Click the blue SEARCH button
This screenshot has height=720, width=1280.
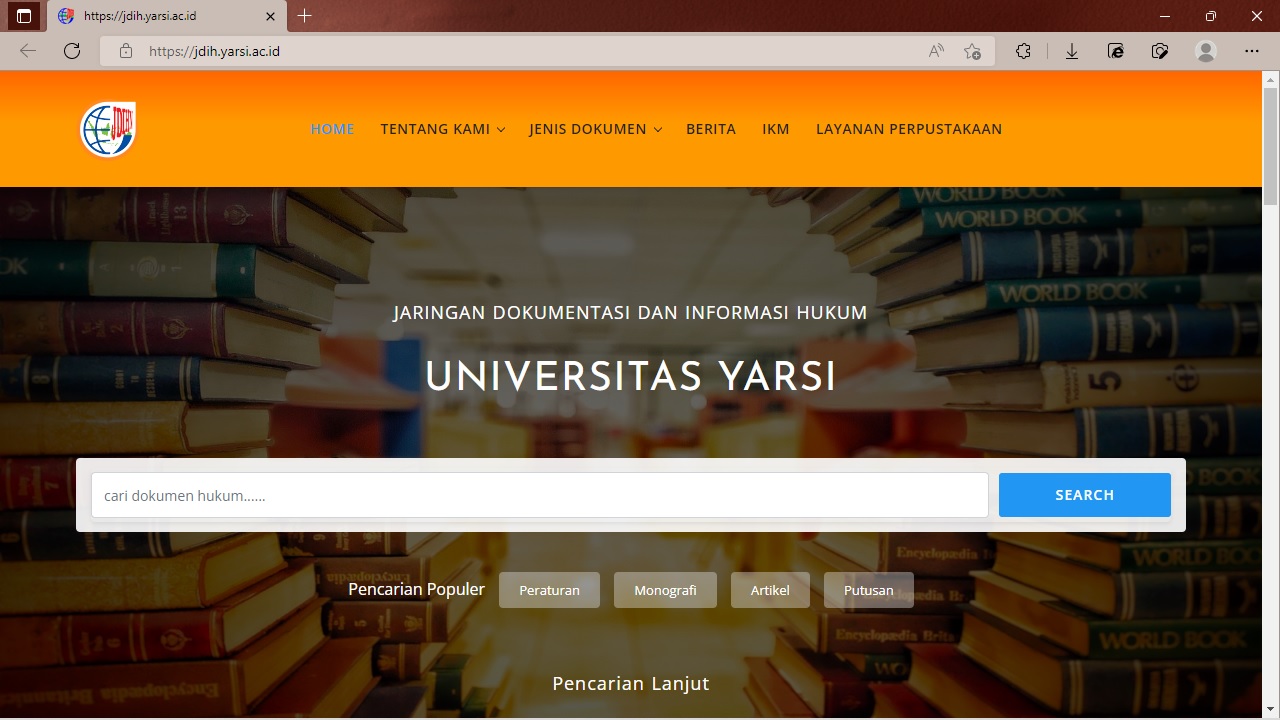(1085, 495)
